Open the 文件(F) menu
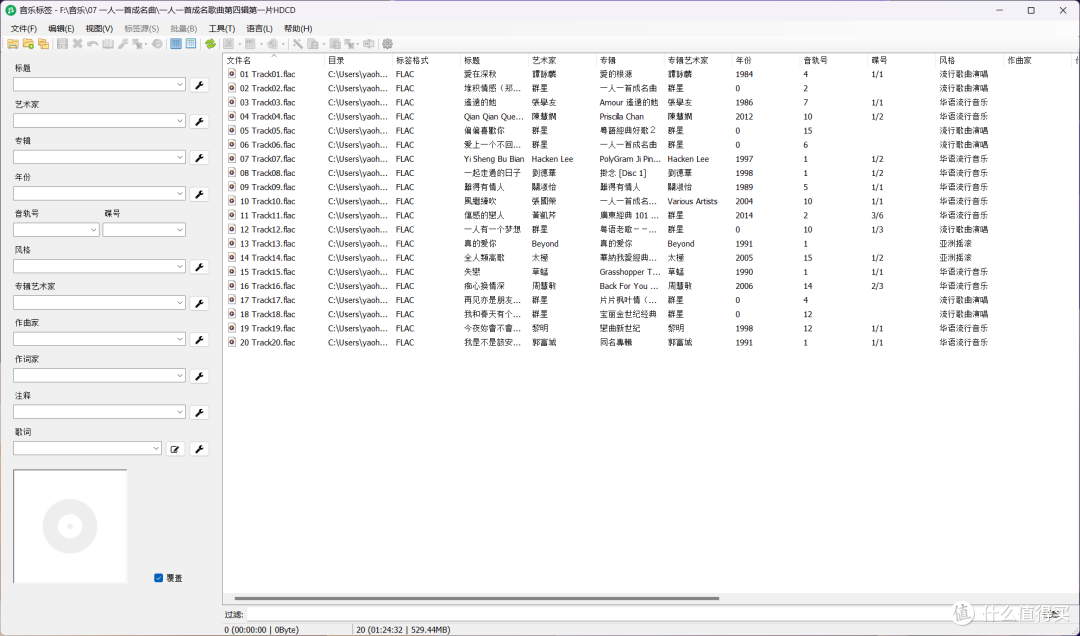Screen dimensions: 1080x636 point(24,29)
